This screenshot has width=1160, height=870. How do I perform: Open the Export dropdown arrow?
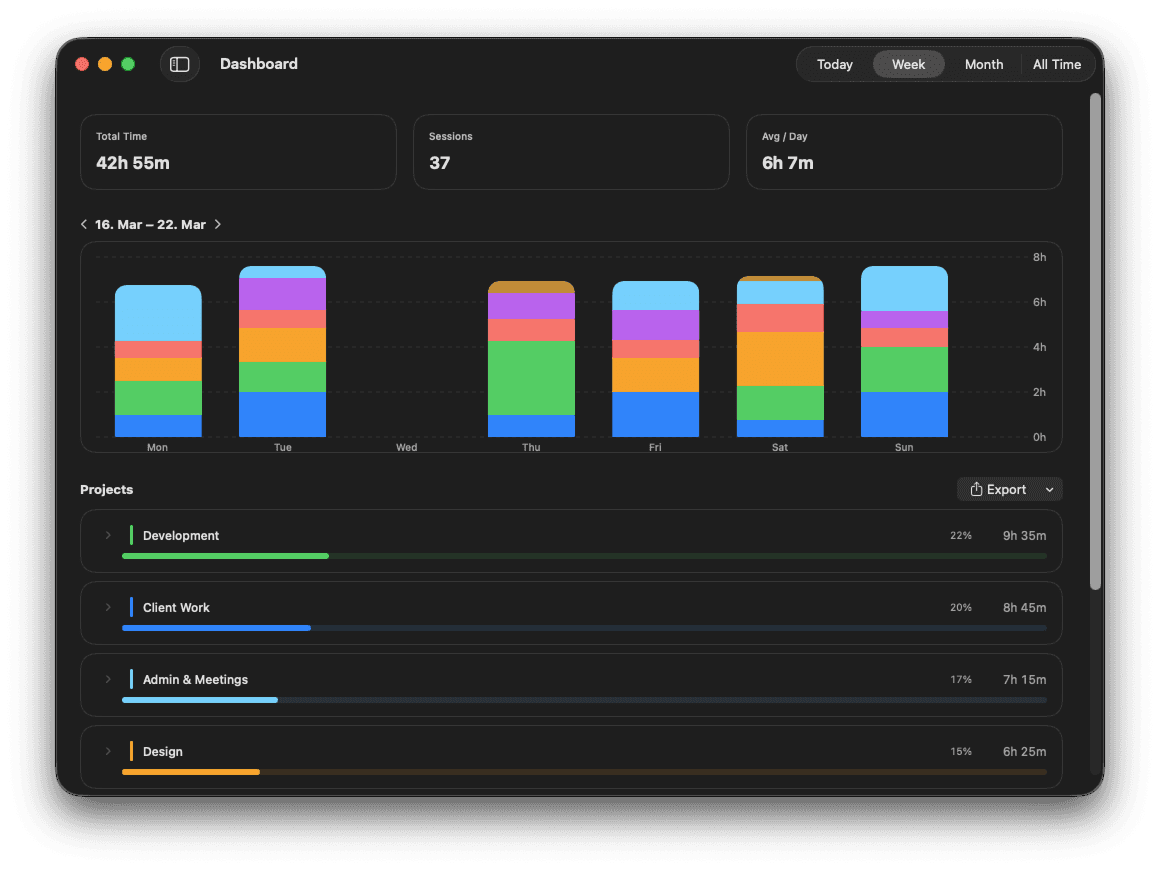pyautogui.click(x=1049, y=490)
